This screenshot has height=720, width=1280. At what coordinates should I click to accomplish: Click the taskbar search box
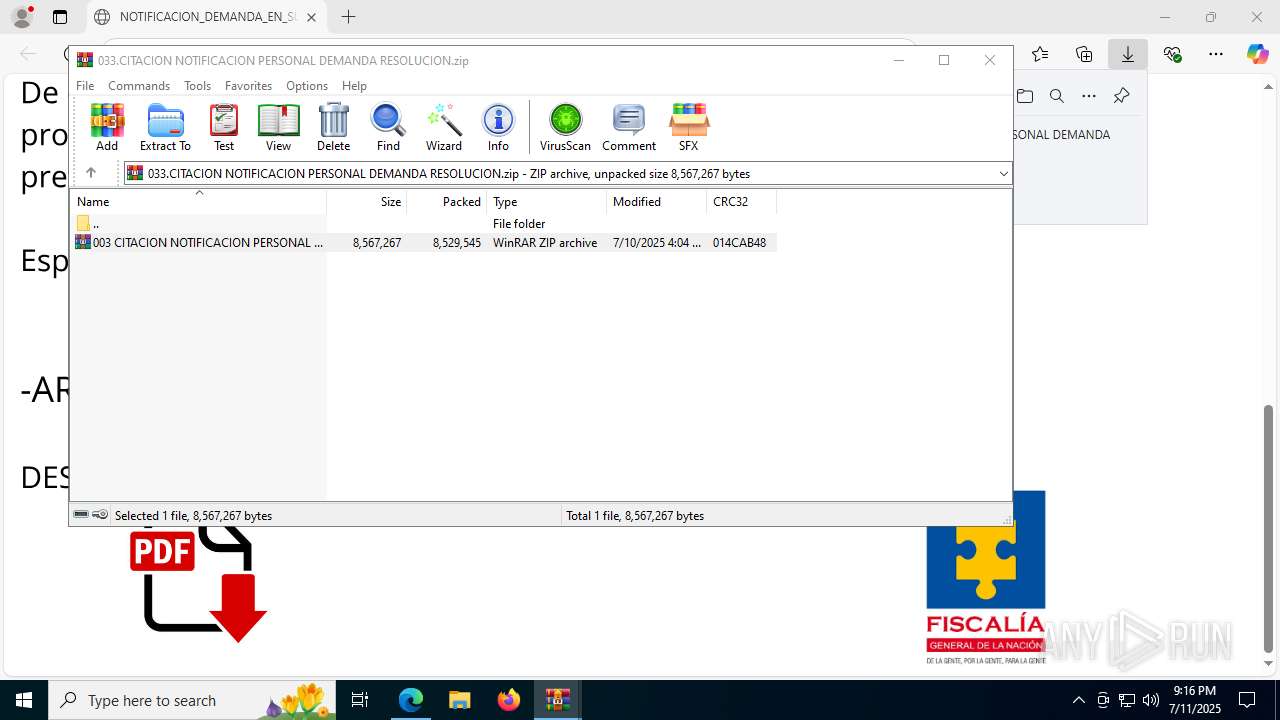(192, 700)
